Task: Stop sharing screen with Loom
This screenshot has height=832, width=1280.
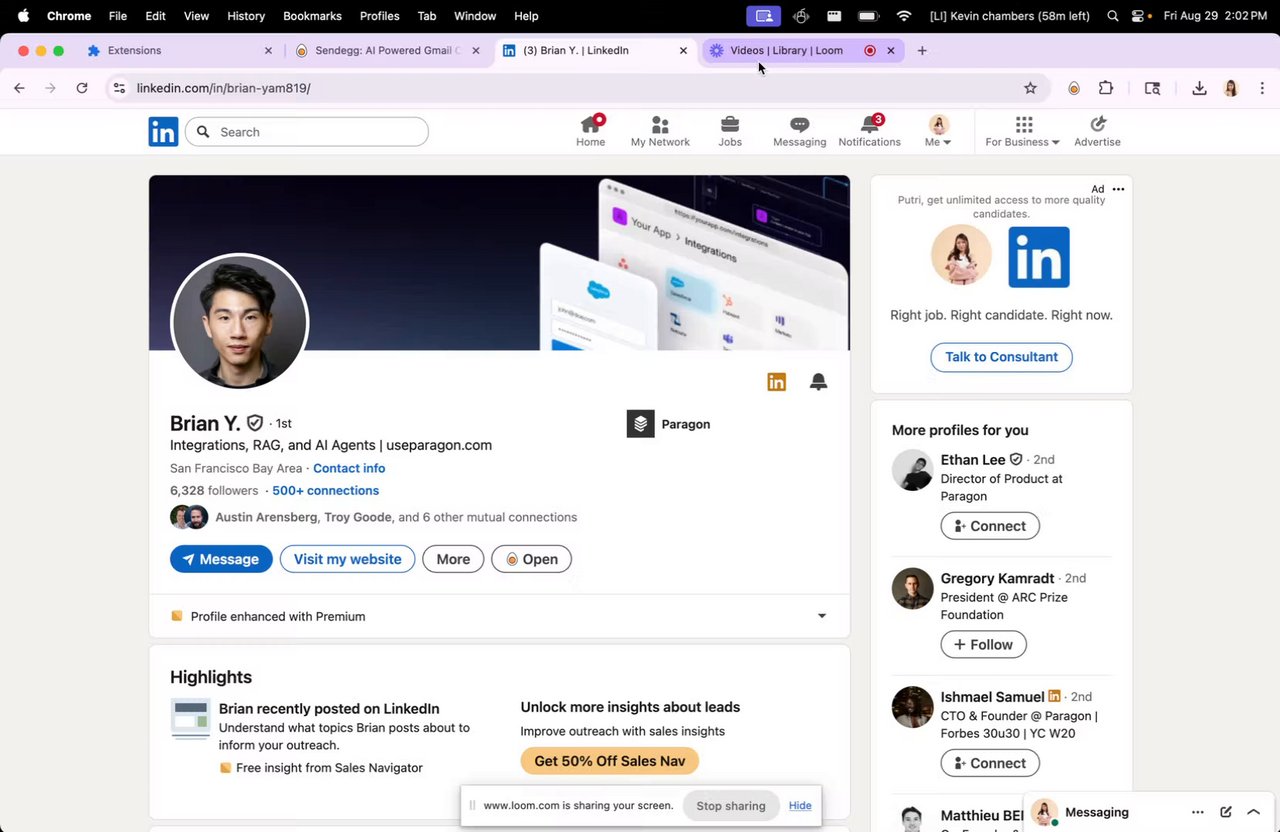Action: (x=730, y=806)
